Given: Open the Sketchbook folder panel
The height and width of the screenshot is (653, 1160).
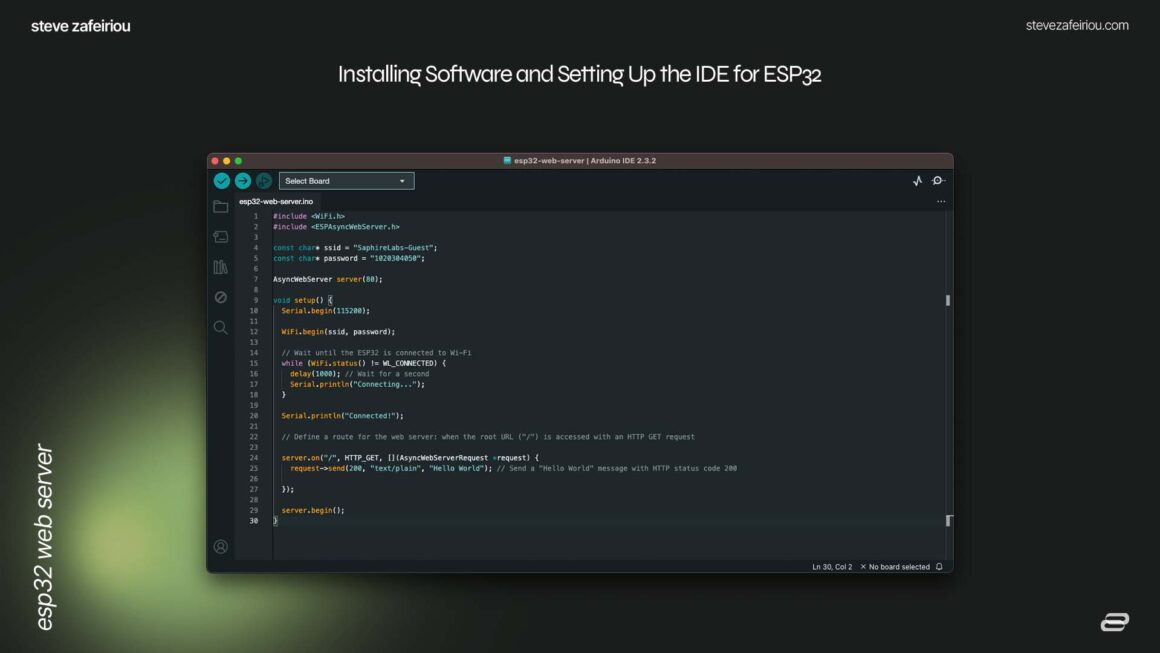Looking at the screenshot, I should [x=221, y=207].
